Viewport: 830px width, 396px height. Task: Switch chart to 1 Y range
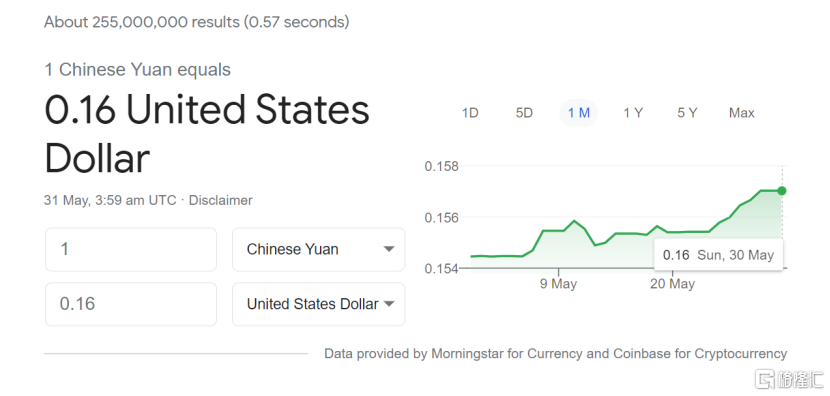click(x=633, y=113)
